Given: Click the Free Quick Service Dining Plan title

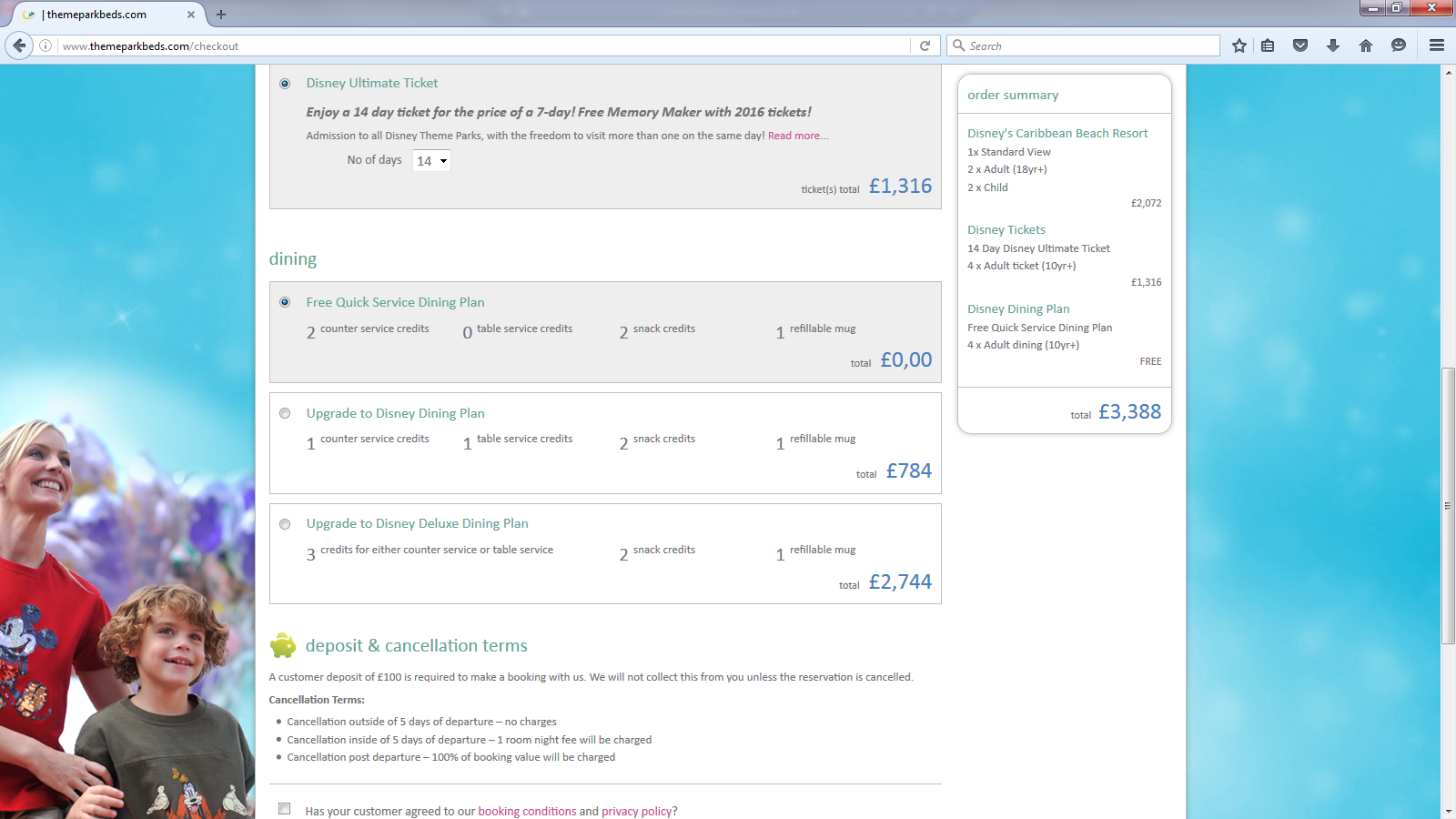Looking at the screenshot, I should [395, 302].
